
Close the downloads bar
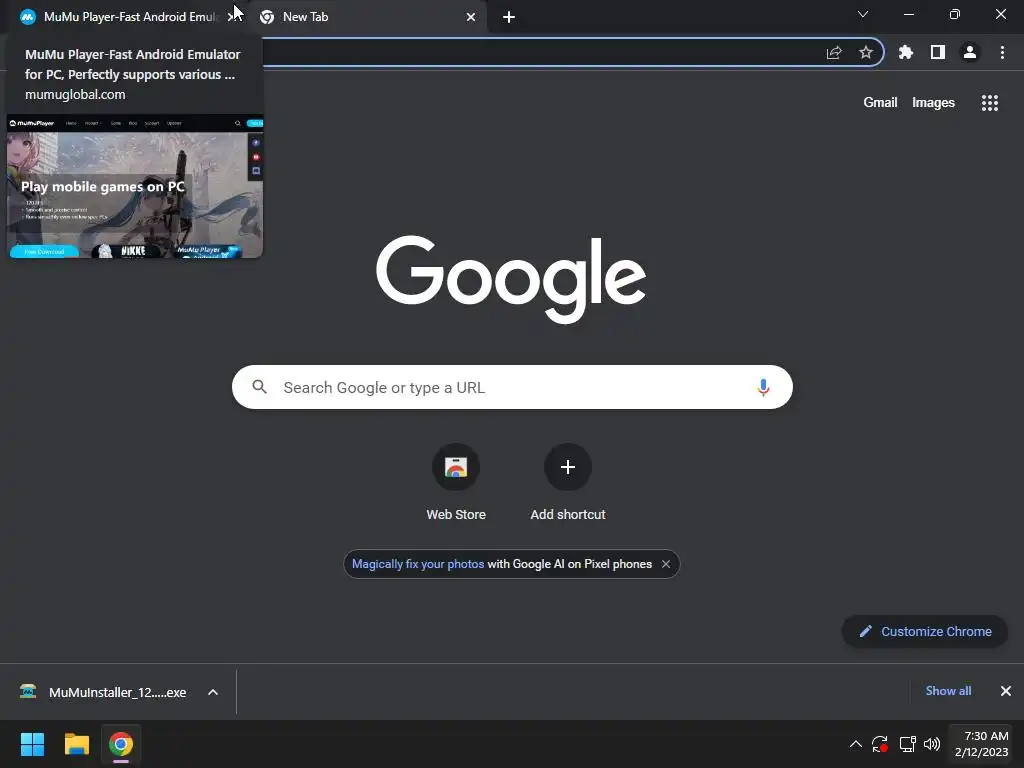[x=1006, y=691]
